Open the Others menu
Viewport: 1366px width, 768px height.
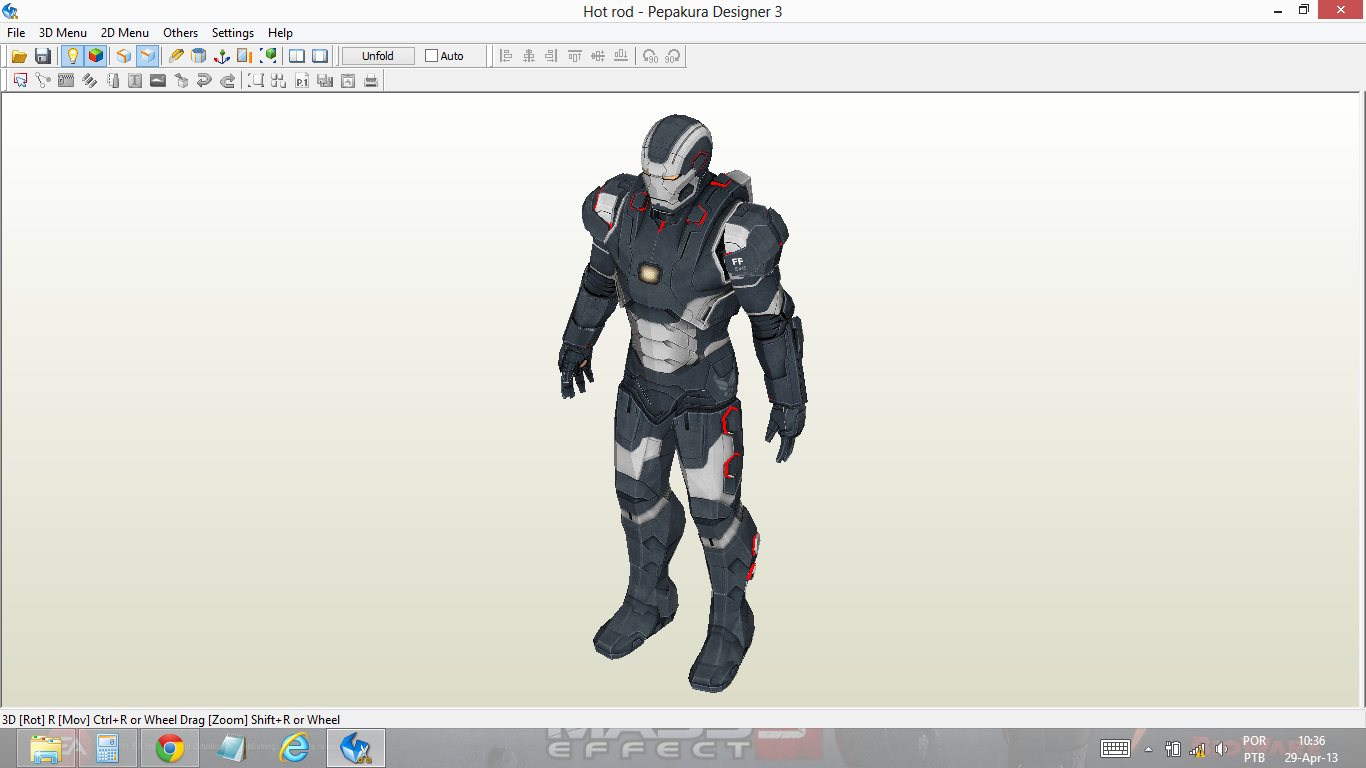[181, 33]
